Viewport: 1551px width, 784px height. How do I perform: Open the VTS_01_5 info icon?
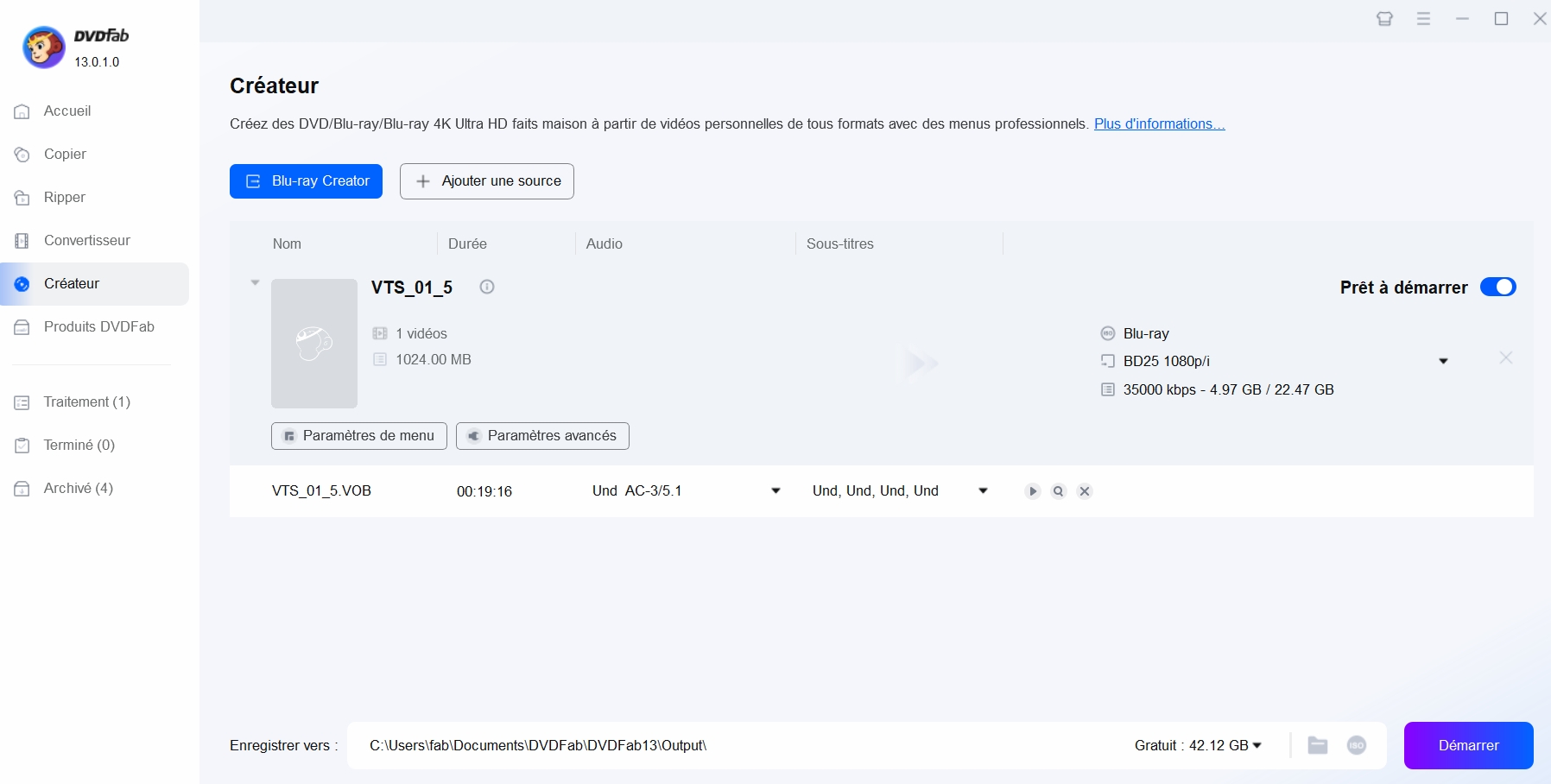[487, 287]
